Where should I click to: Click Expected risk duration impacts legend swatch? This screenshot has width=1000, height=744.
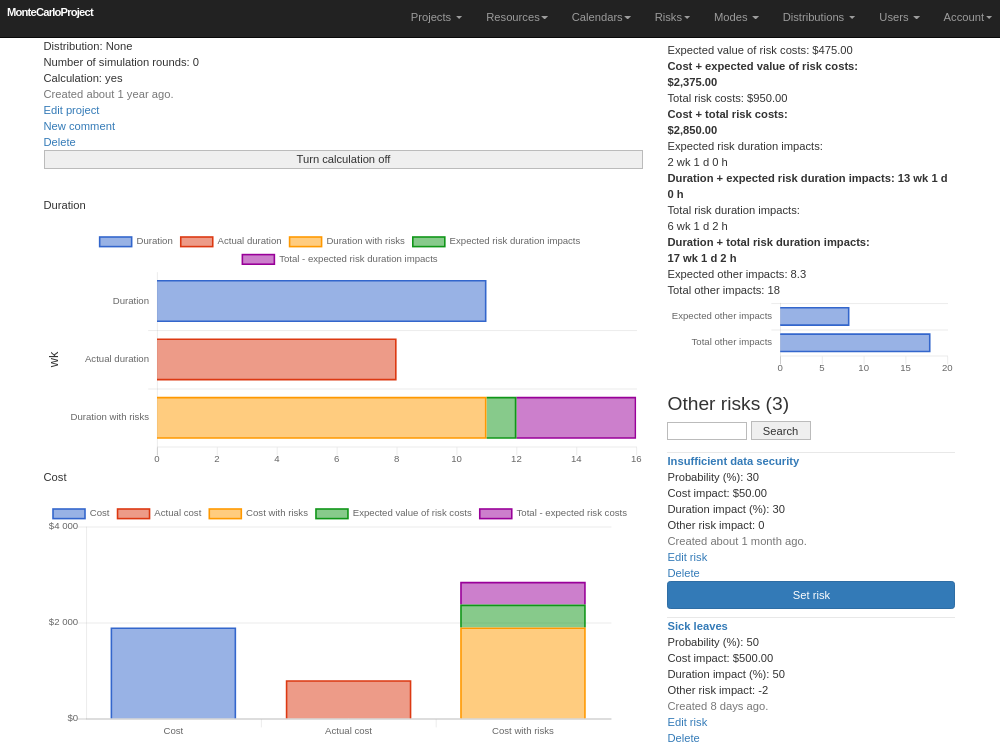[x=428, y=242]
